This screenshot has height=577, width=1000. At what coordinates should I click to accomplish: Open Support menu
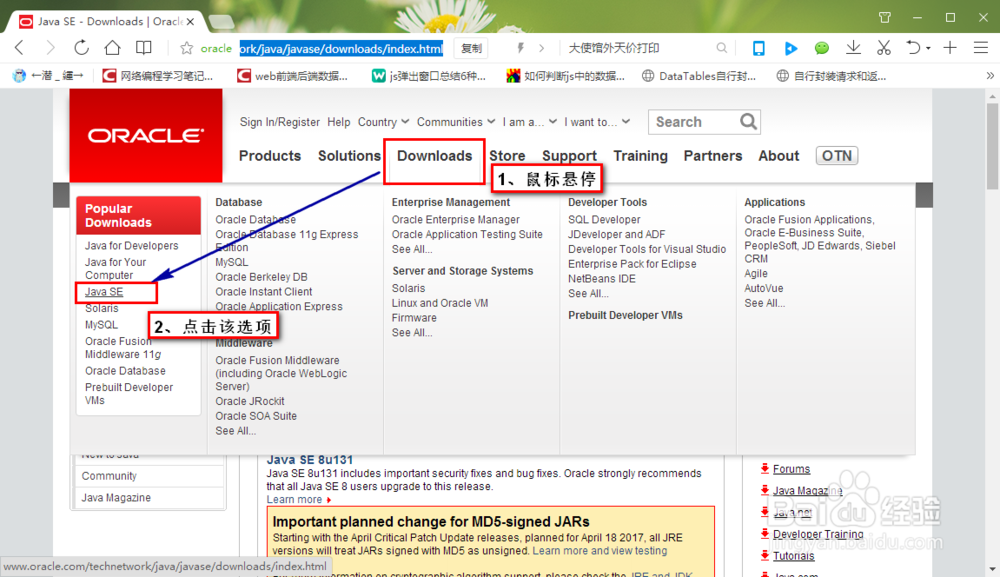(x=570, y=156)
